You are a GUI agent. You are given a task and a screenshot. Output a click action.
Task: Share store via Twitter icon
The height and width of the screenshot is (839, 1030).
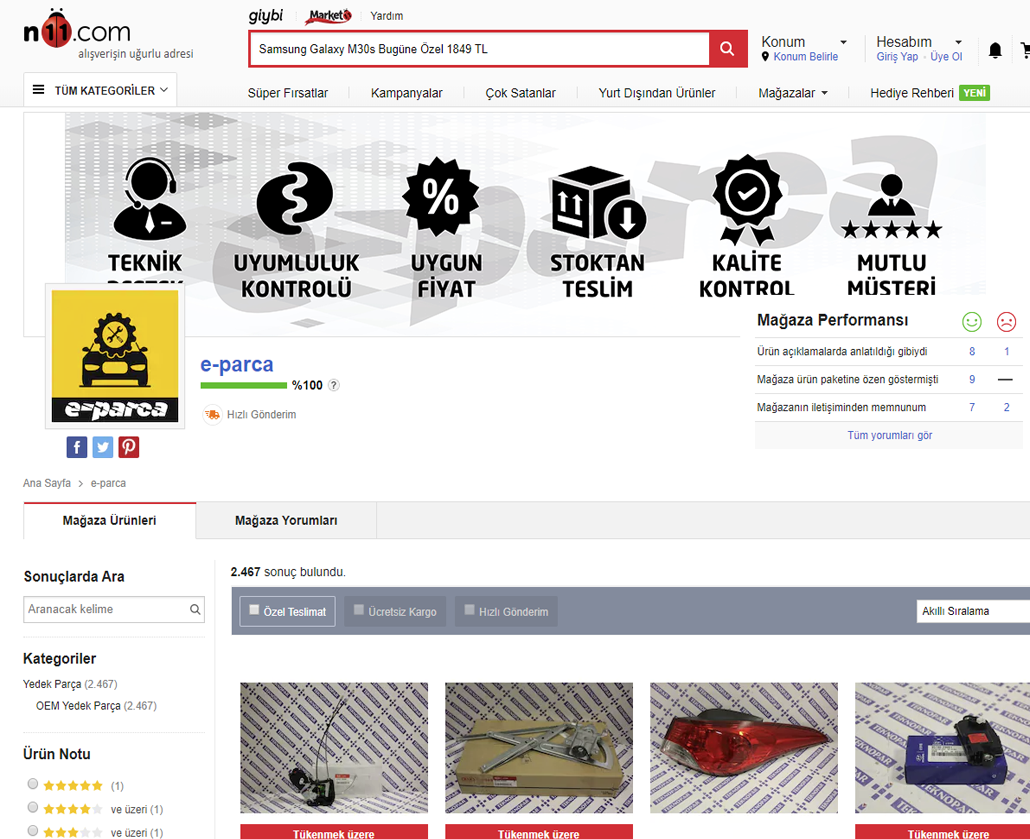103,447
